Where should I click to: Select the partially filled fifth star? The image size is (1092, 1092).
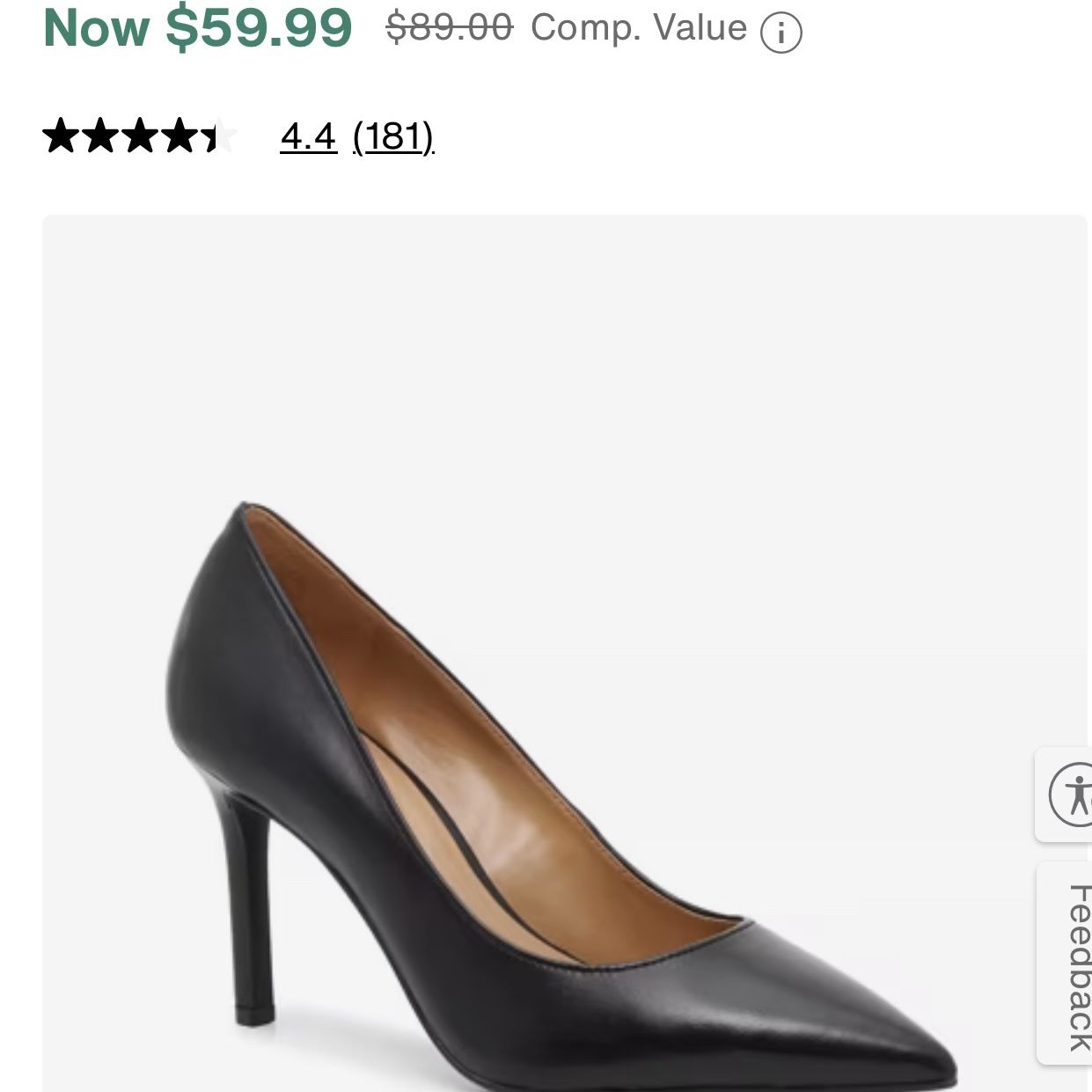coord(221,136)
